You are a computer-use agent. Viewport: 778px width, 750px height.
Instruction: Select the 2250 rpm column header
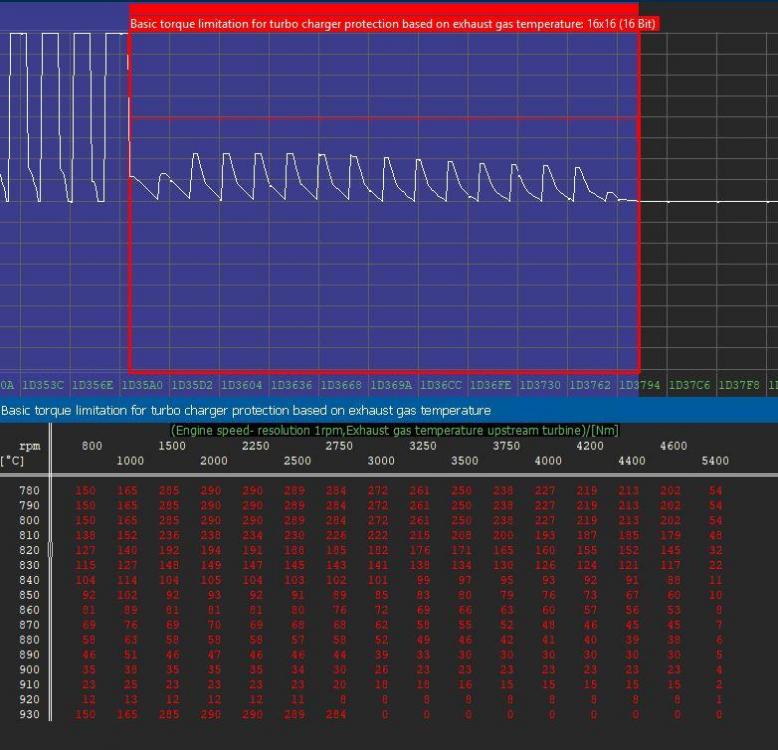(x=255, y=446)
